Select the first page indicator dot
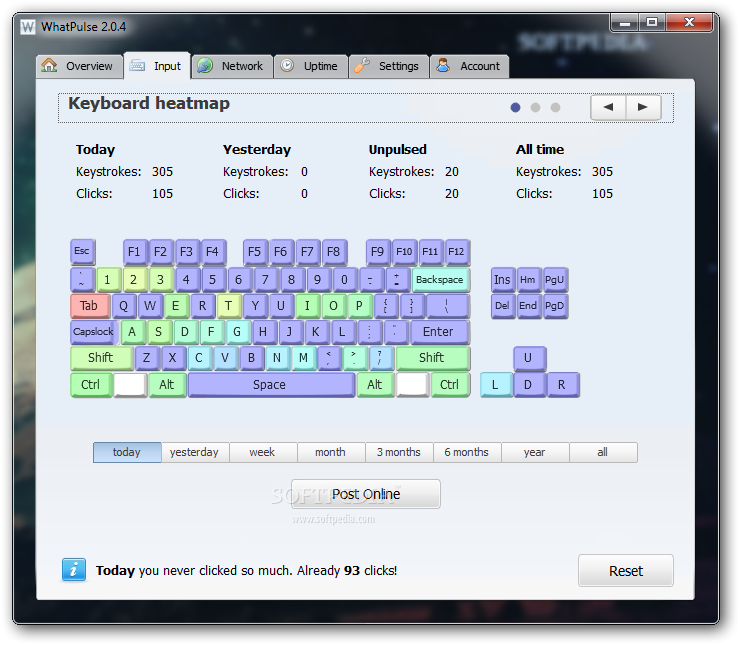The height and width of the screenshot is (645, 740). [515, 108]
